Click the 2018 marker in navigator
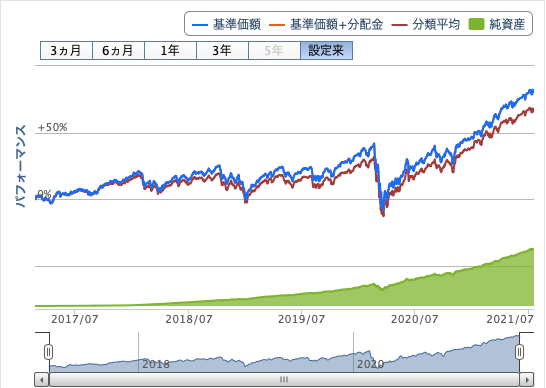546x388 pixels. (x=156, y=364)
